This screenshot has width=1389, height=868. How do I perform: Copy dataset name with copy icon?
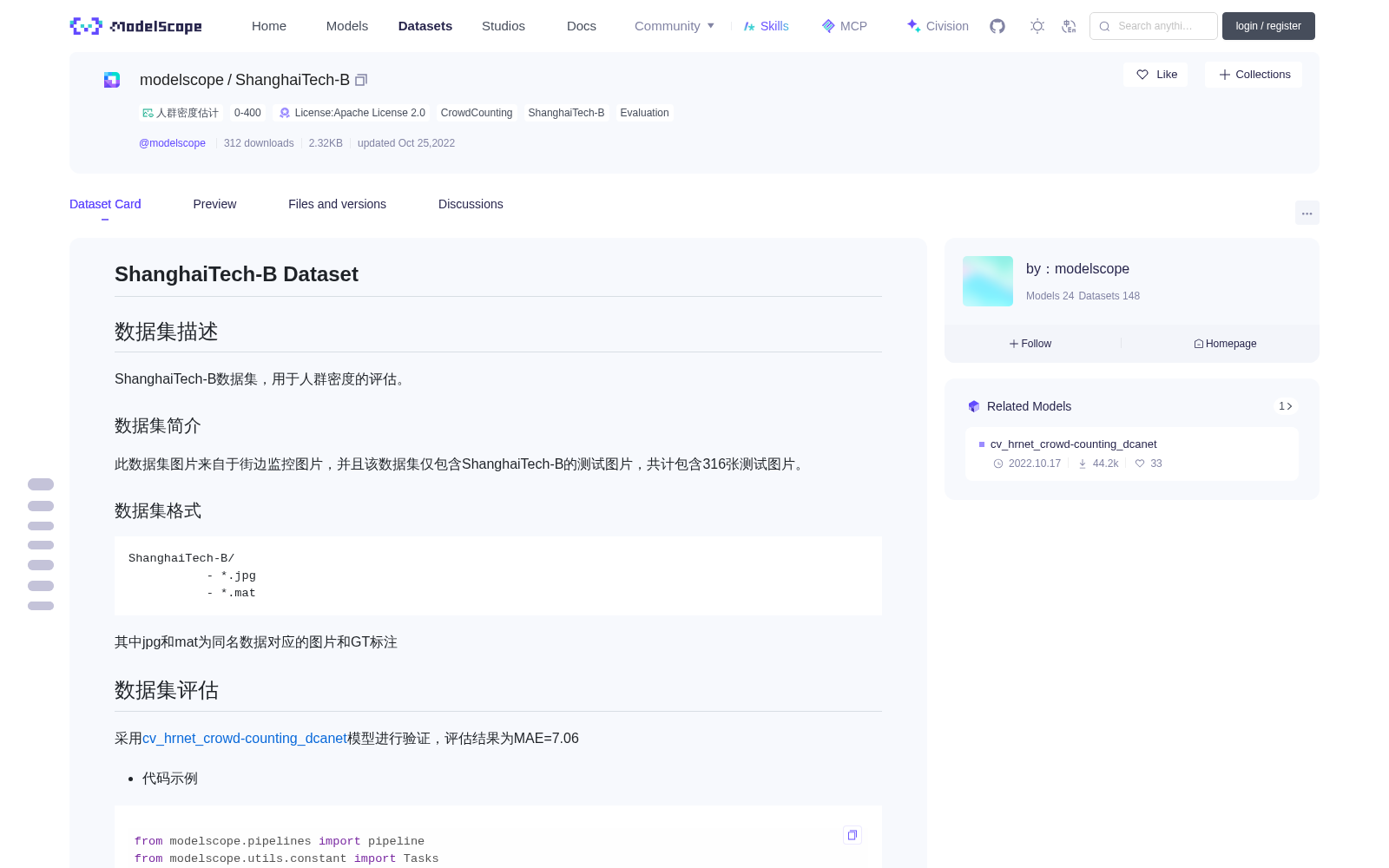click(x=361, y=80)
